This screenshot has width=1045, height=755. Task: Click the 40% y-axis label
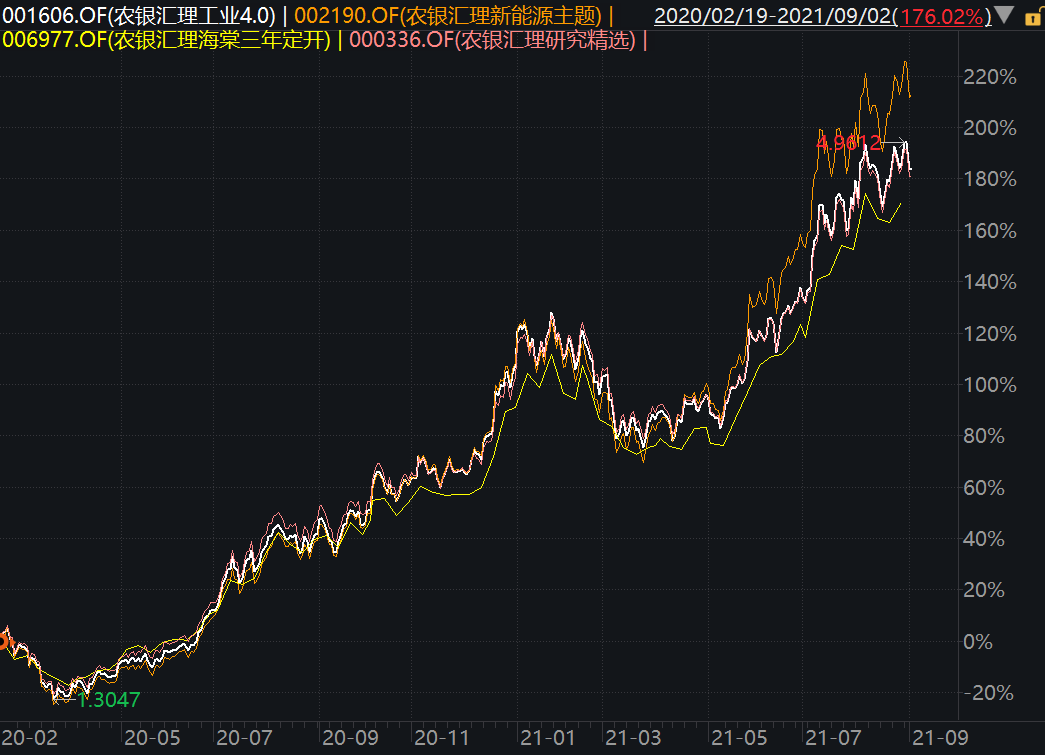pyautogui.click(x=984, y=539)
